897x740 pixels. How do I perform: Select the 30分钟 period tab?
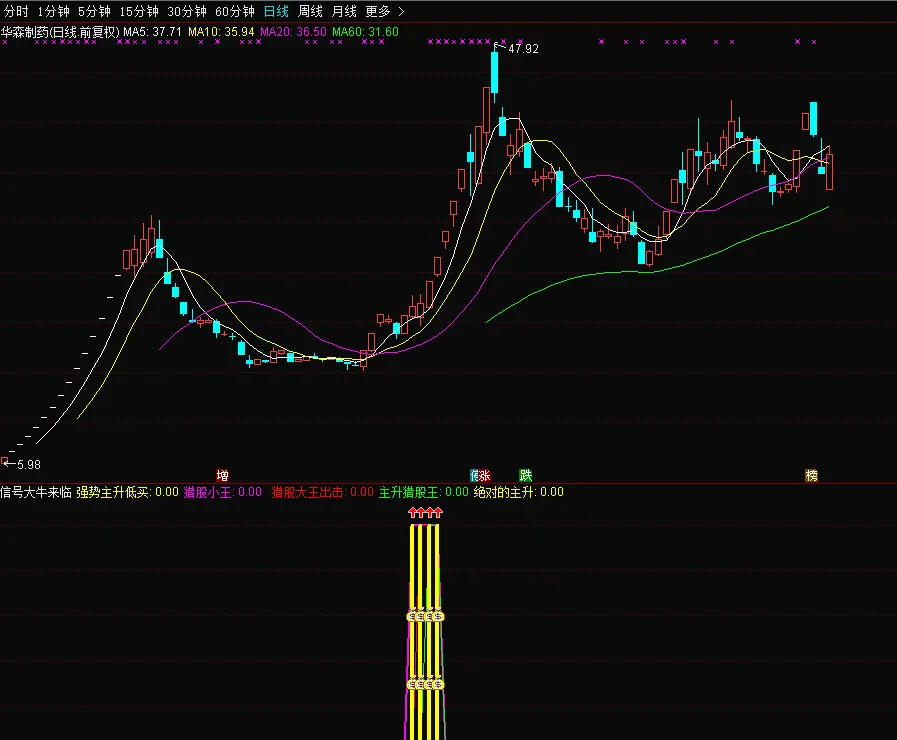coord(187,11)
